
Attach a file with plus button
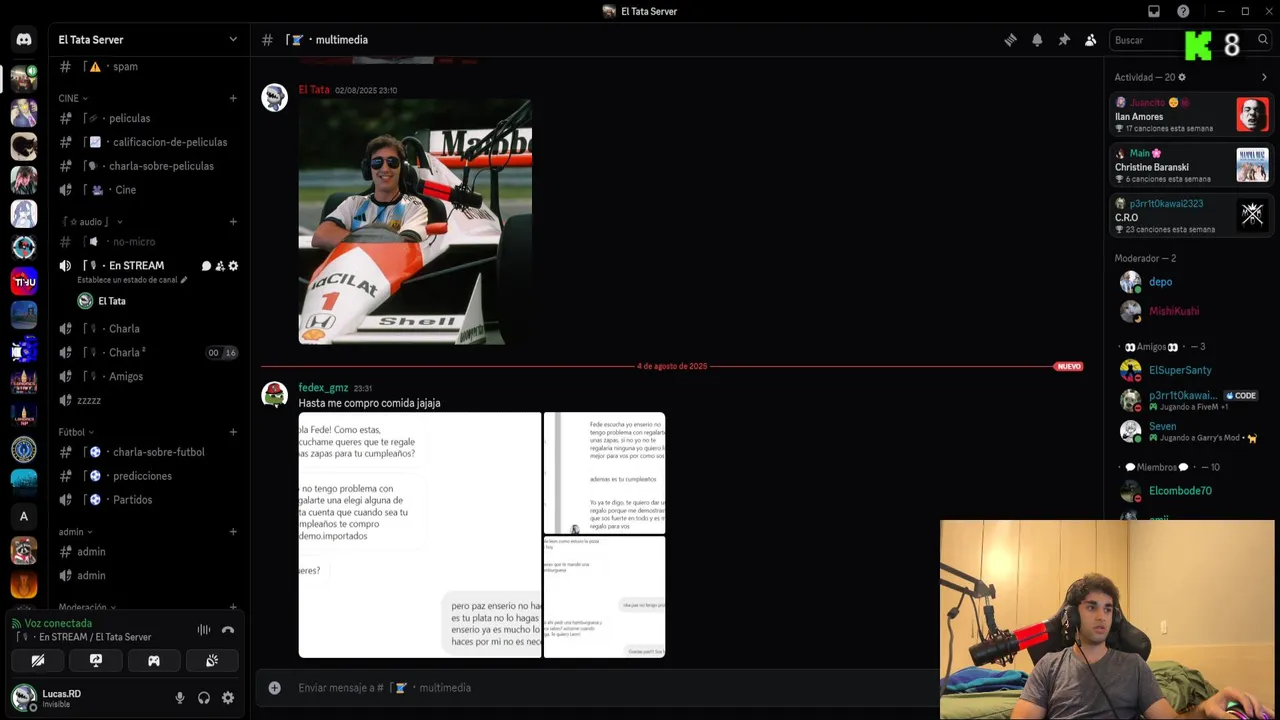[275, 688]
